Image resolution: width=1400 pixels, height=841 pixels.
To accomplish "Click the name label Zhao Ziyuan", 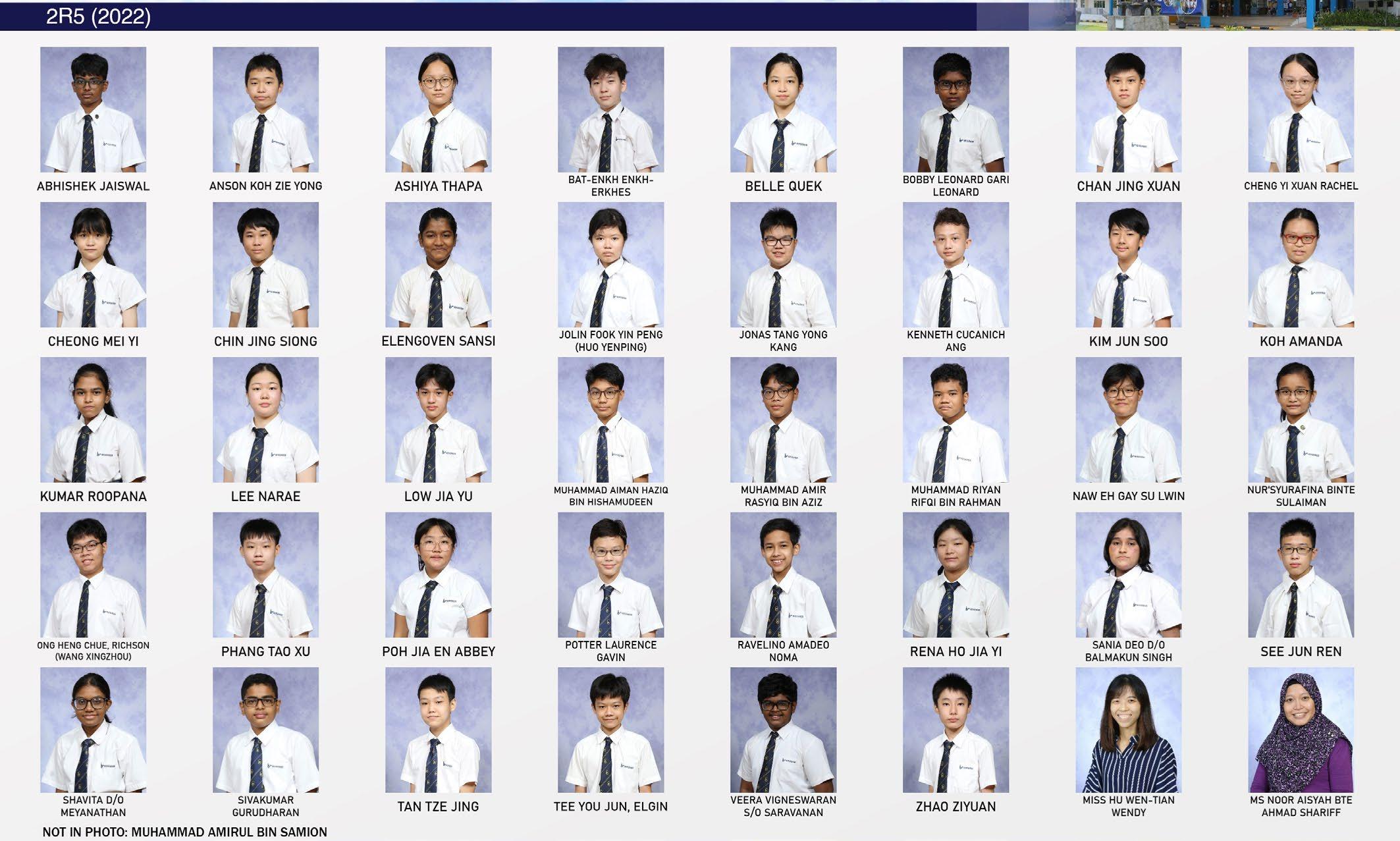I will tap(956, 807).
